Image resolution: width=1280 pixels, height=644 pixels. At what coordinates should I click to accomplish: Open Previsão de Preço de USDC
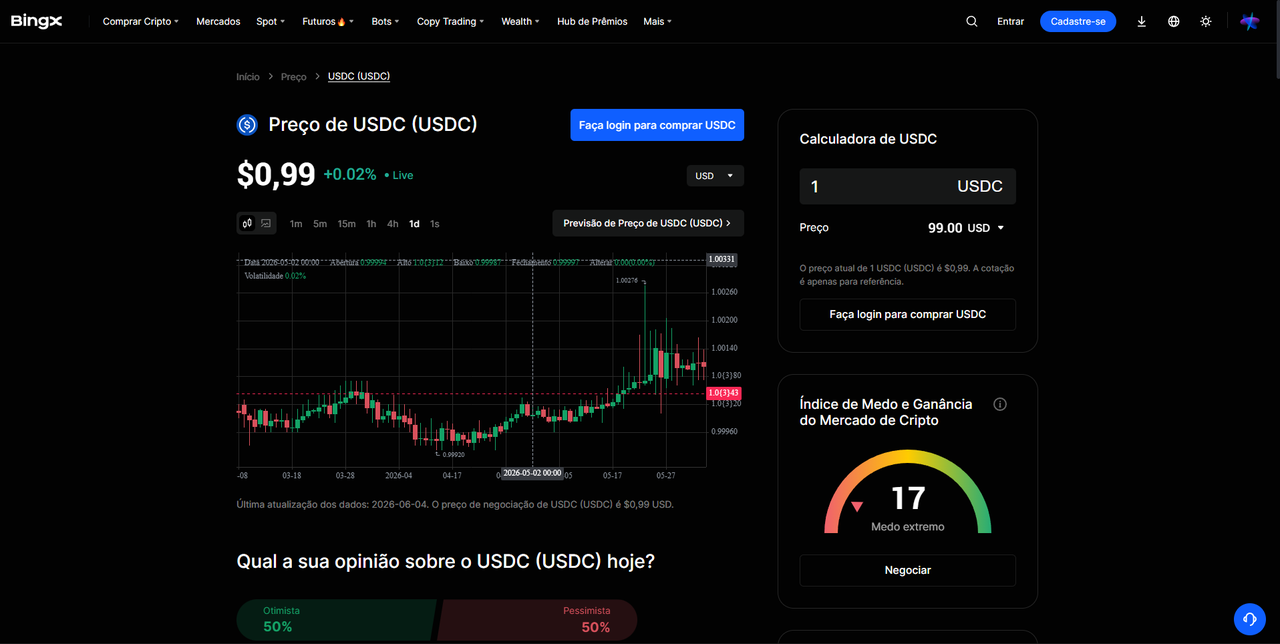(x=648, y=223)
